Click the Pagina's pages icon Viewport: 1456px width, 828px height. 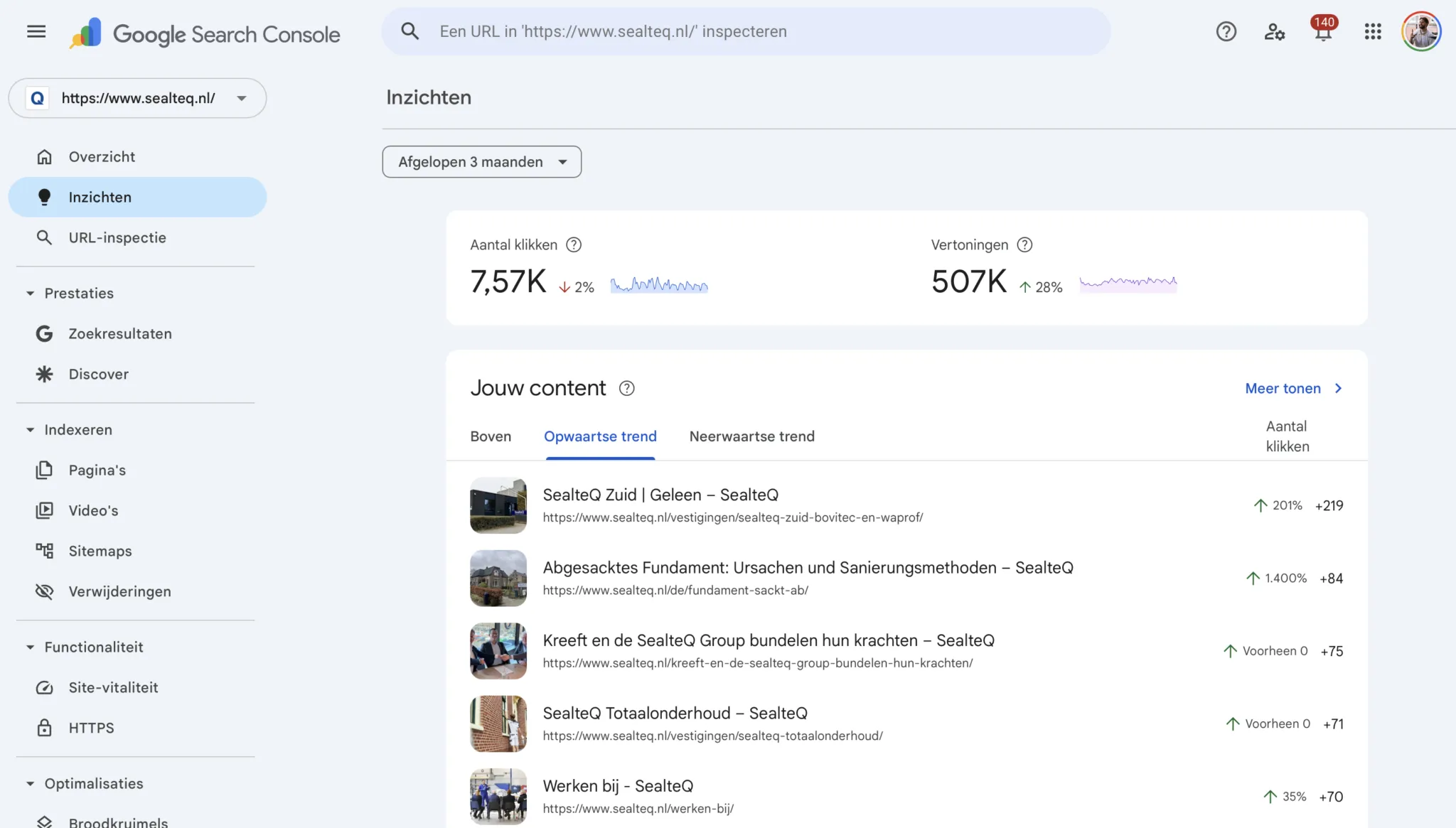tap(44, 470)
